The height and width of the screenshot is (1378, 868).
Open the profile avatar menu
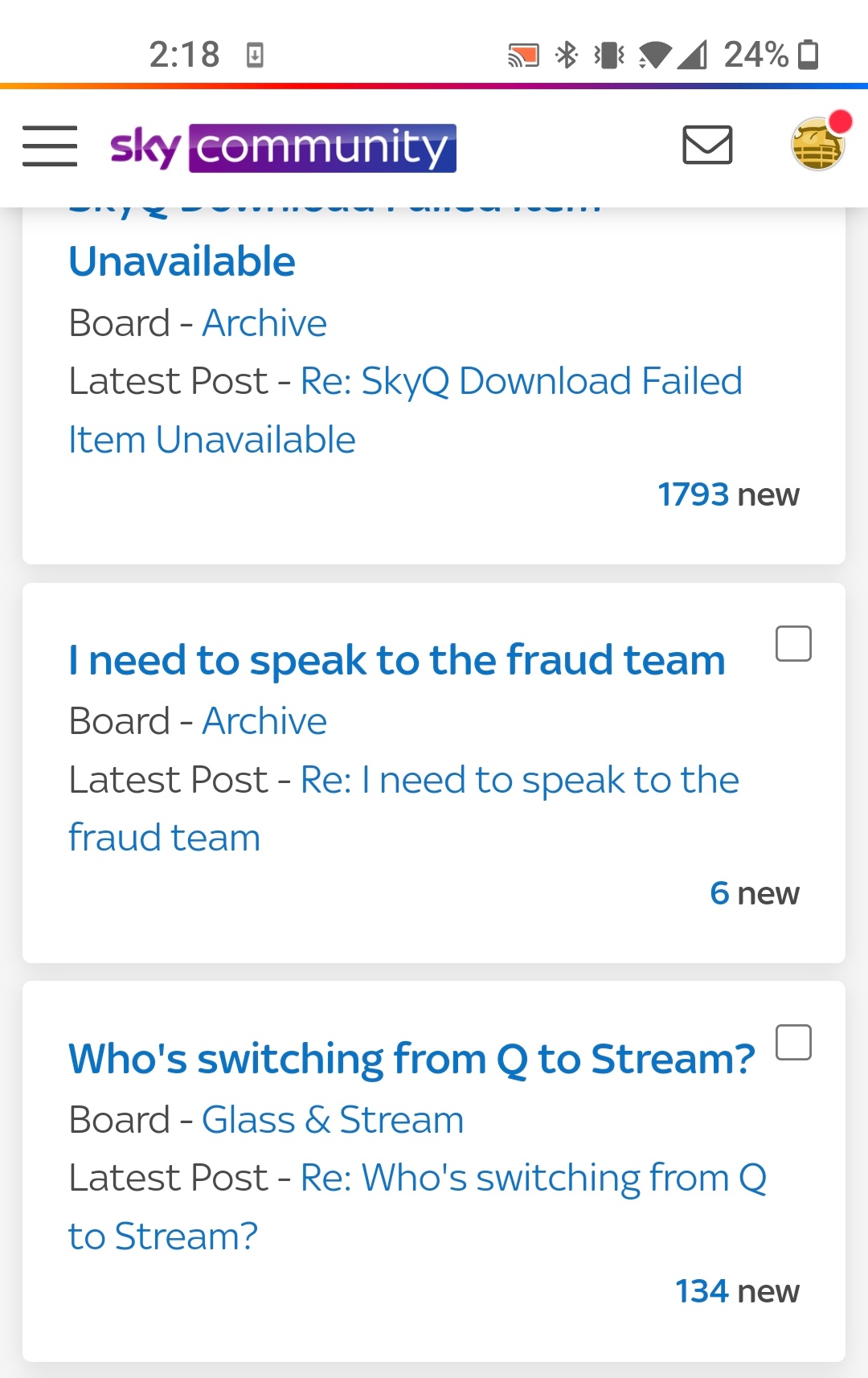(x=817, y=146)
